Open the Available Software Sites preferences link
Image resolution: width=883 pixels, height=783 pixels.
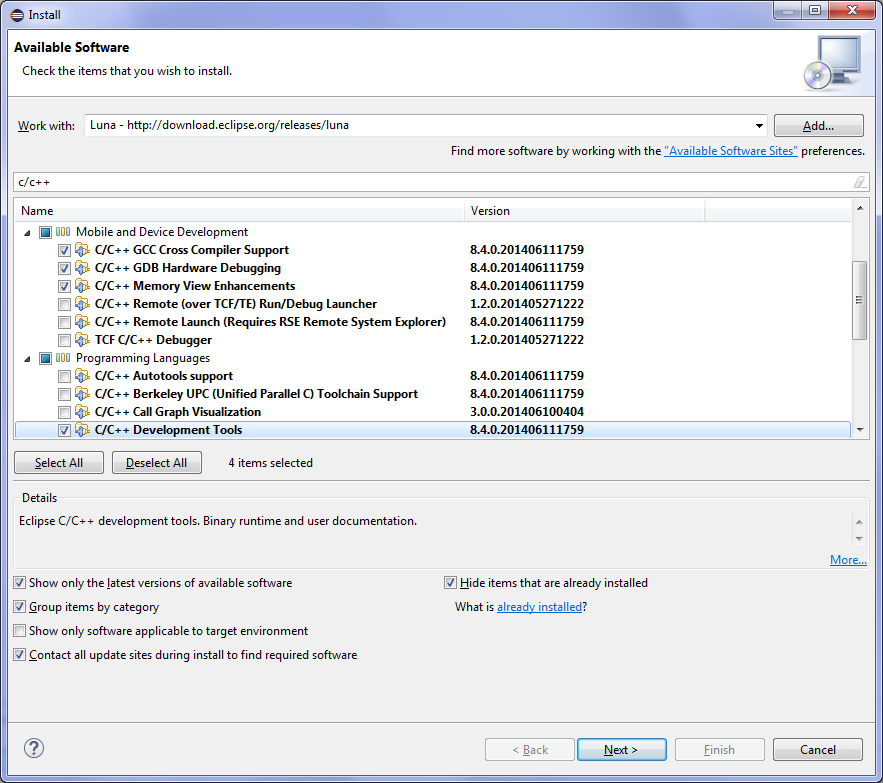(731, 151)
